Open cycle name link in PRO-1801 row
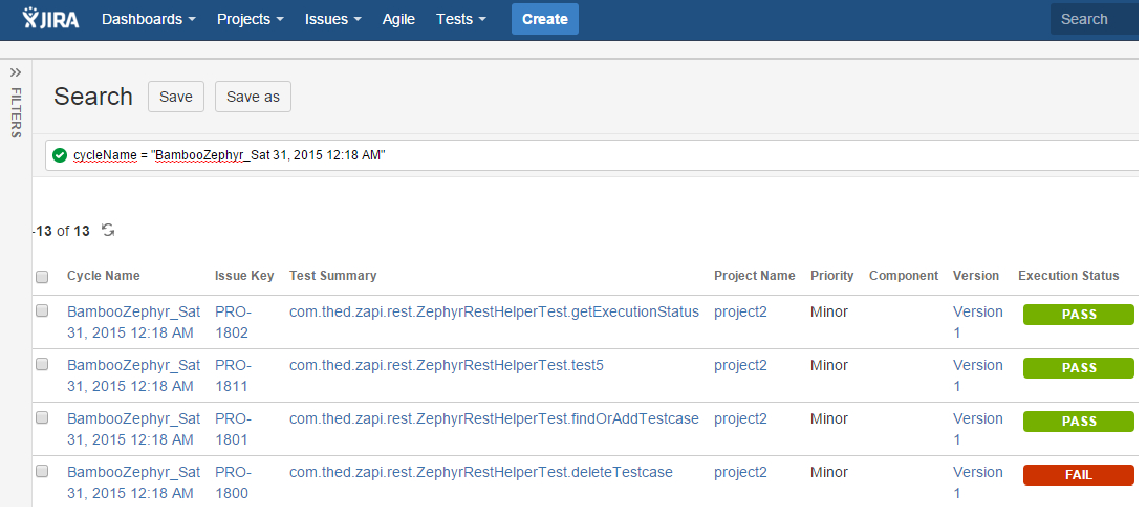This screenshot has width=1139, height=507. (x=134, y=429)
